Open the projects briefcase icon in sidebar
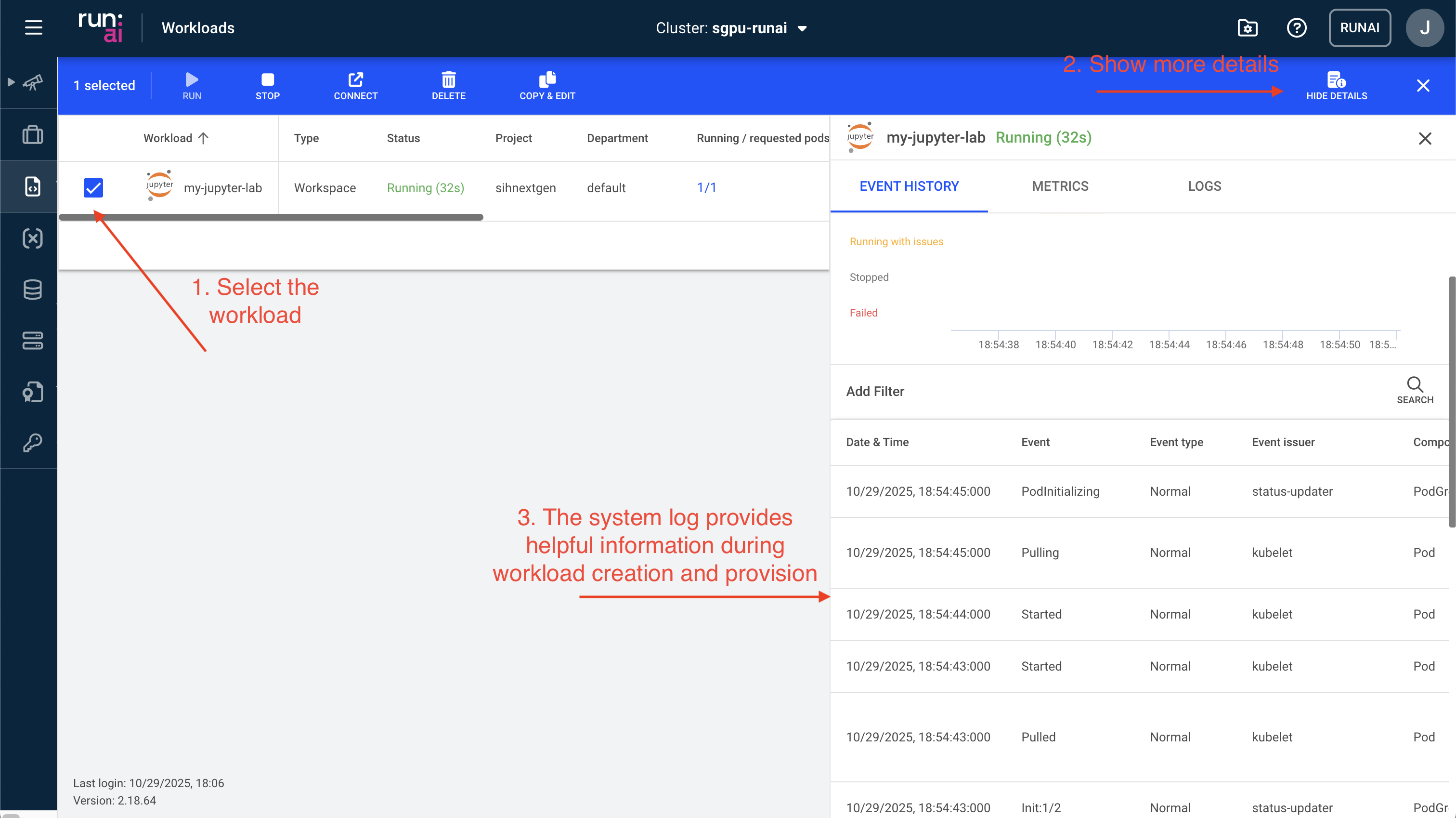 [32, 134]
